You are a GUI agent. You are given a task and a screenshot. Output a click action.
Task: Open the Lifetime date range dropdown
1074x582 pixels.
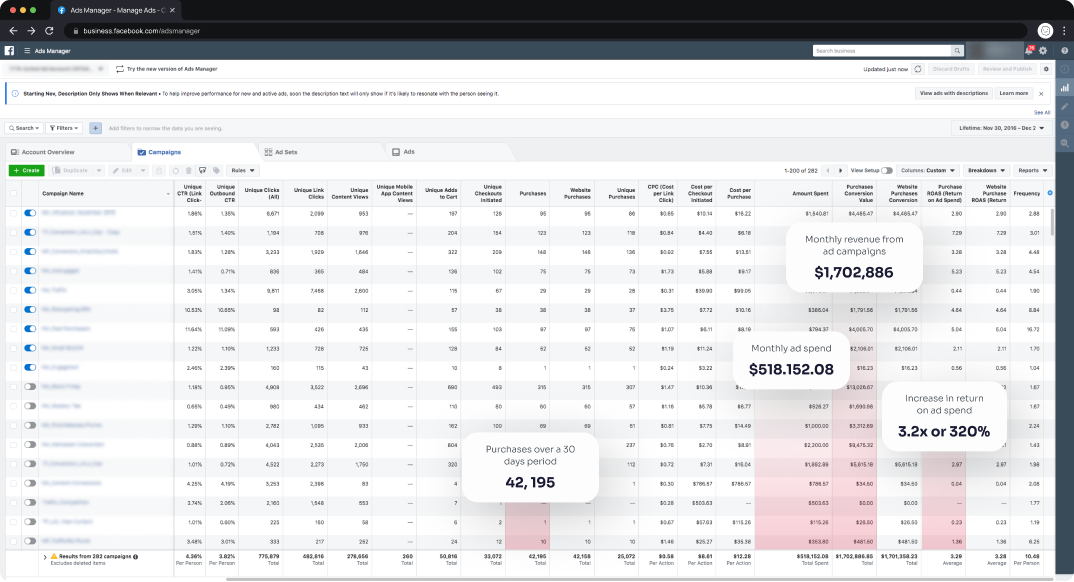999,128
